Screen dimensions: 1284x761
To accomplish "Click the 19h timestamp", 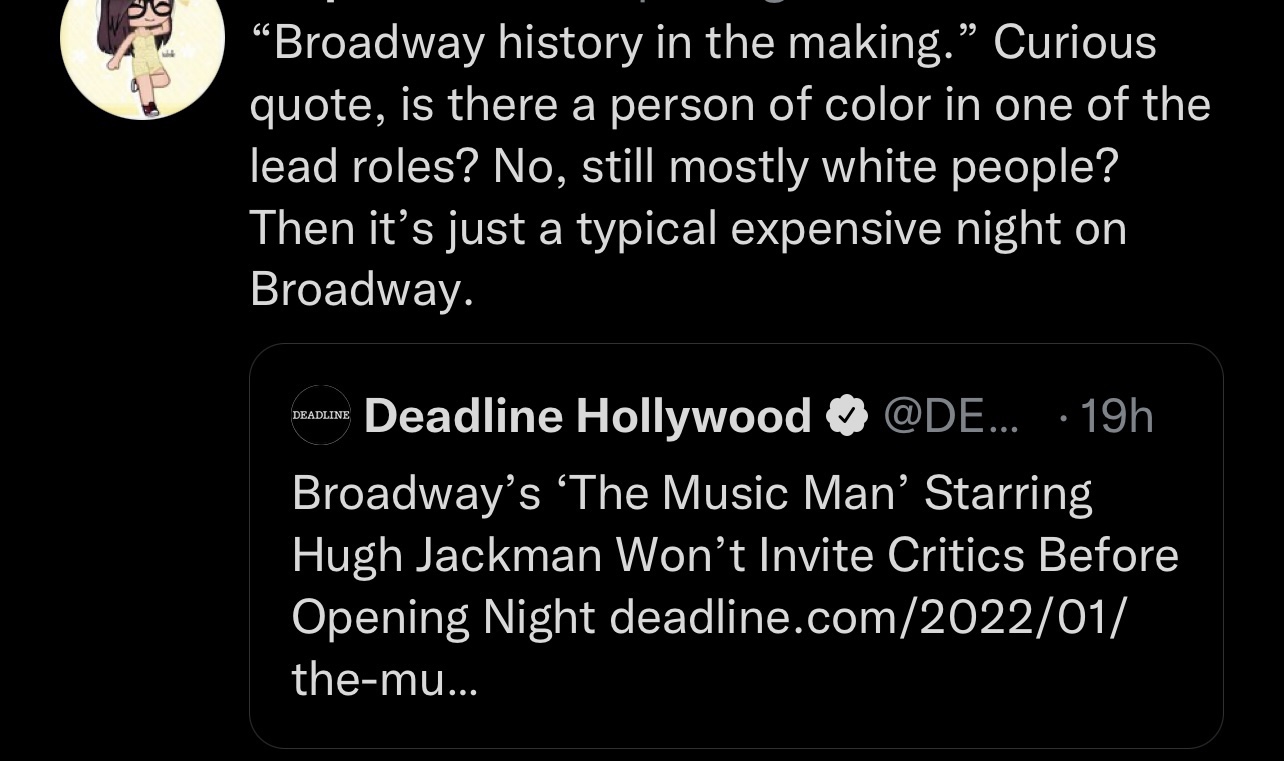I will [1116, 416].
